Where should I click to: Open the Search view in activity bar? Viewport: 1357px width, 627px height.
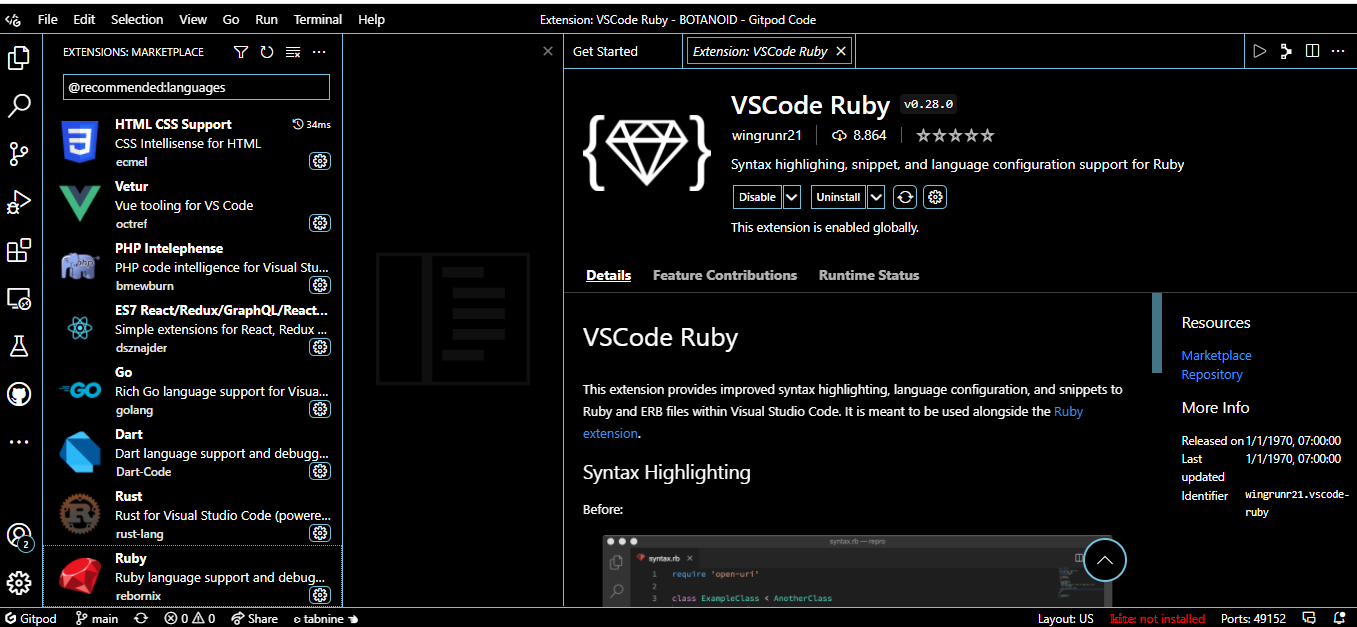(19, 106)
